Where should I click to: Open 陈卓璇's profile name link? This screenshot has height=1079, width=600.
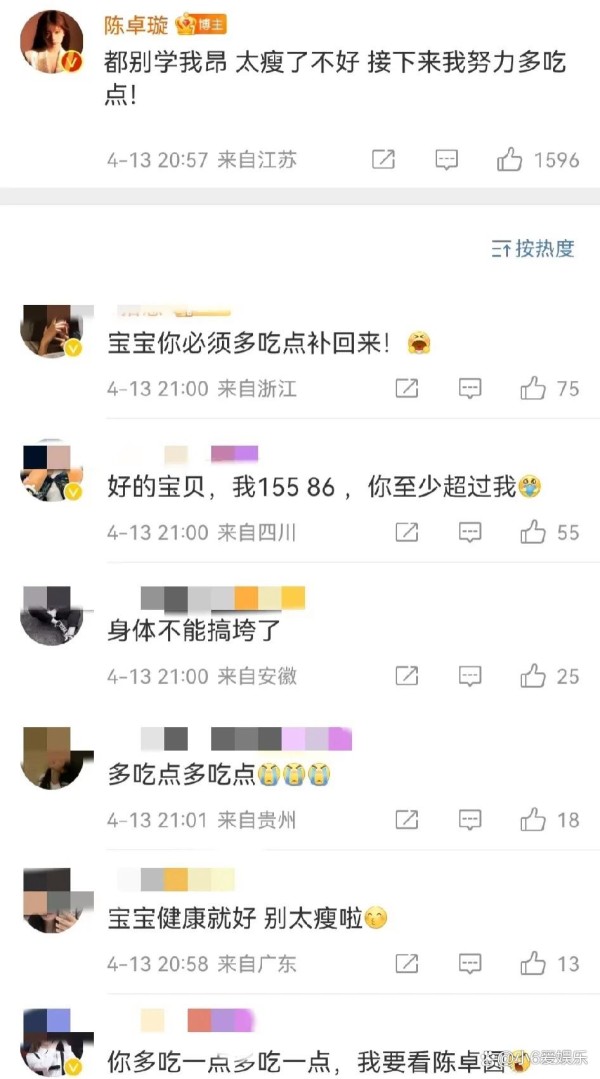point(136,25)
